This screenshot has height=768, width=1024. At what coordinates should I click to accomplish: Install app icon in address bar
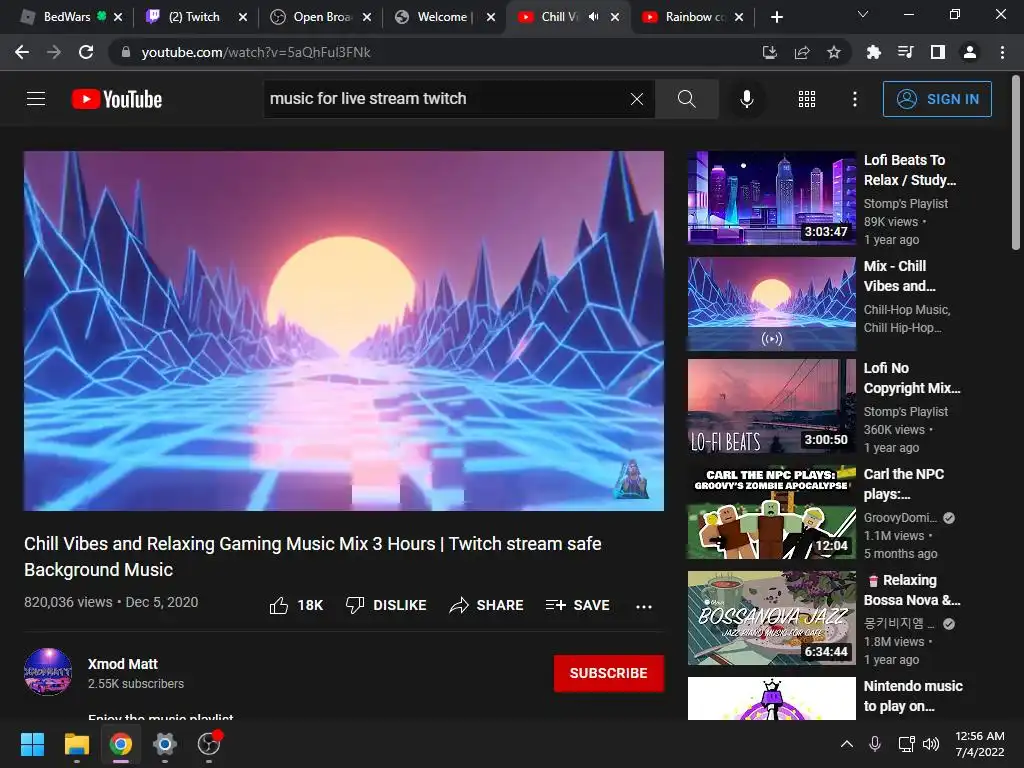tap(770, 52)
